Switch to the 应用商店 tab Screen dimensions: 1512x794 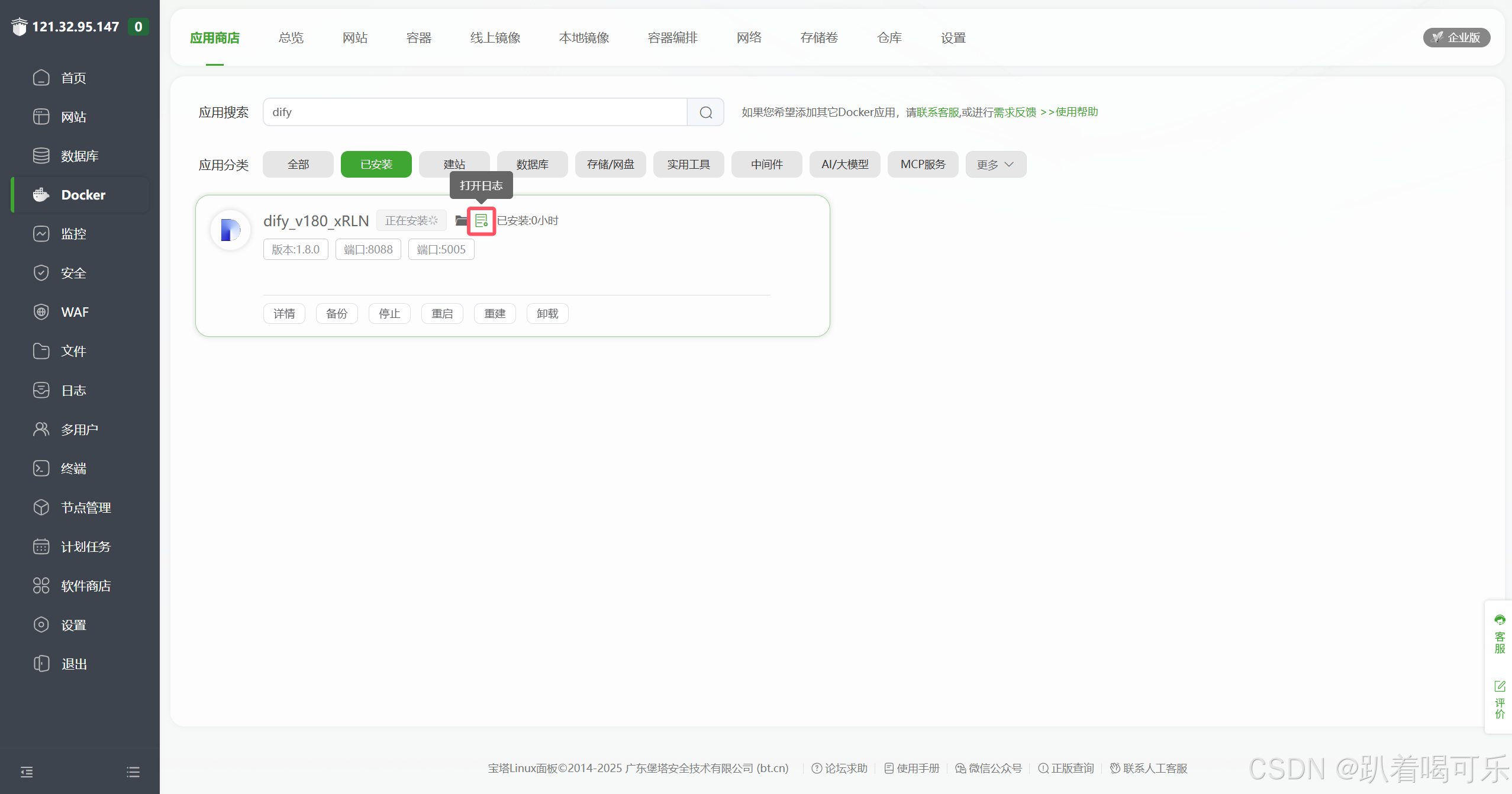pos(215,38)
